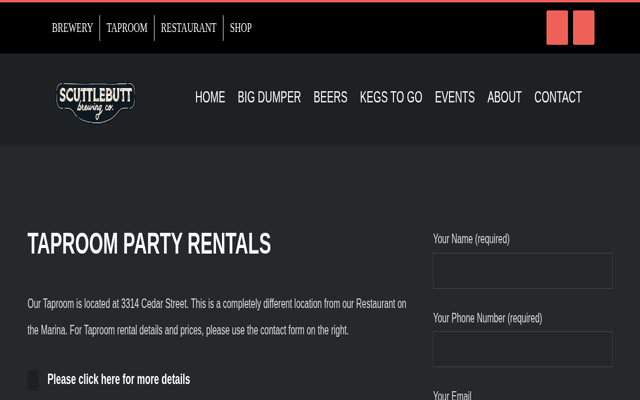Select Home in the main navigation
Viewport: 640px width, 400px height.
click(210, 97)
